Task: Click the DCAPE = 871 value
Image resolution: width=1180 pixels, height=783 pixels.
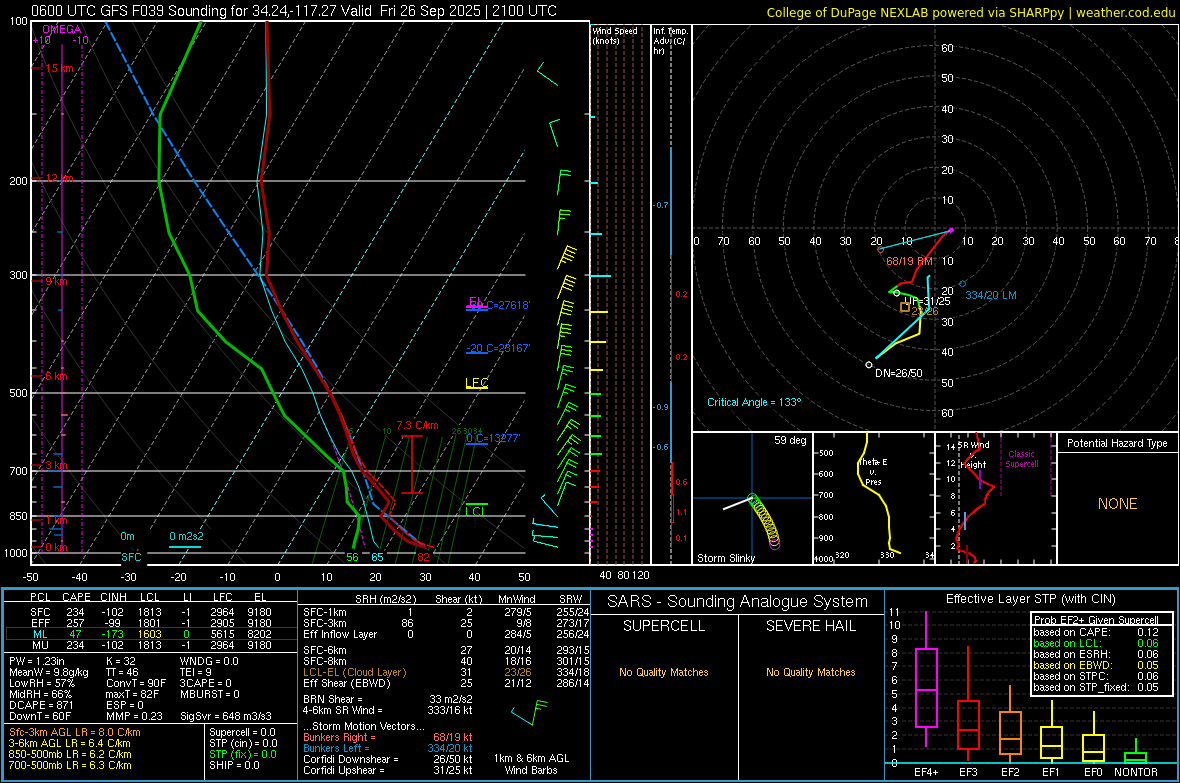Action: (x=41, y=705)
